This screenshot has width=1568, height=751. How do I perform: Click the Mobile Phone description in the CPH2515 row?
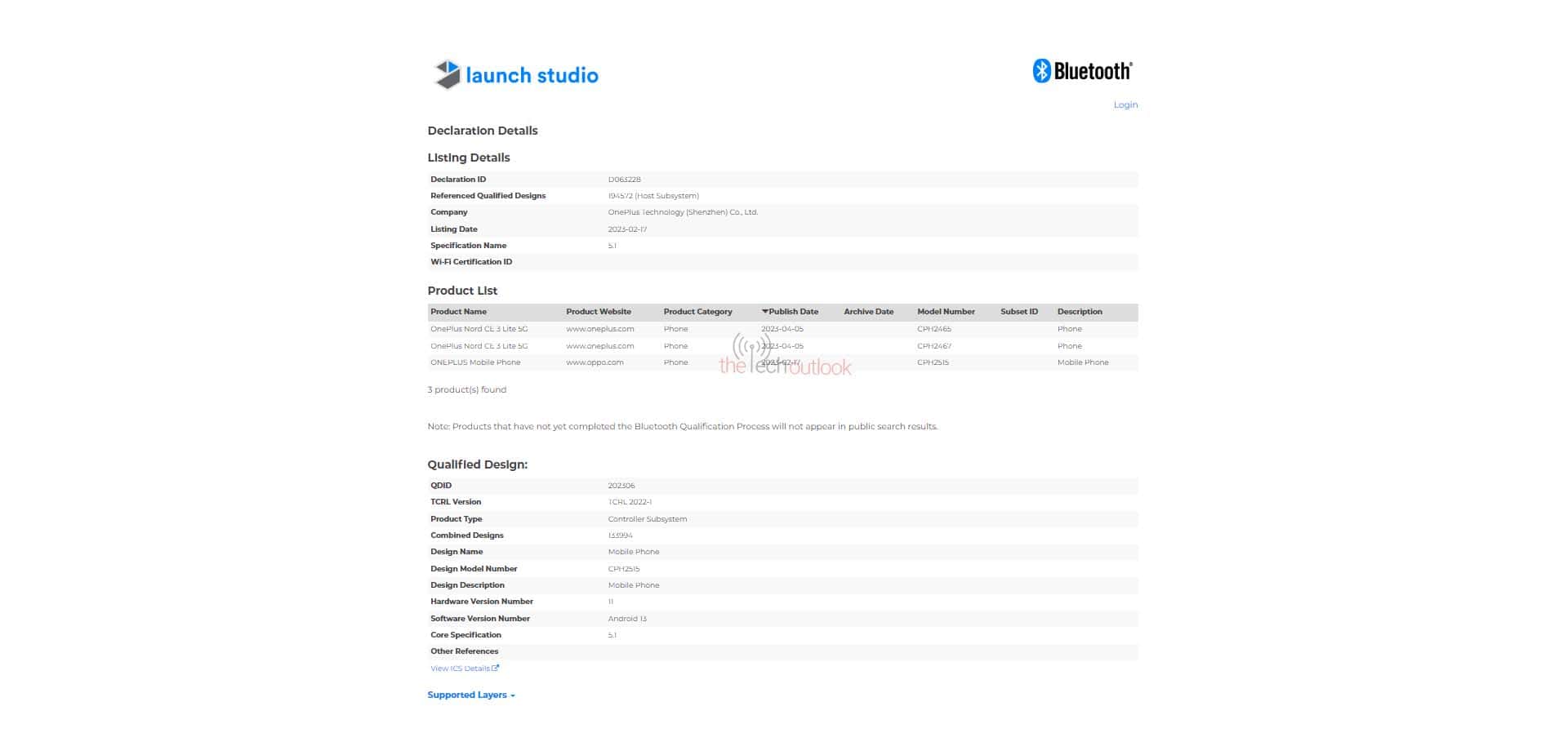(1083, 362)
